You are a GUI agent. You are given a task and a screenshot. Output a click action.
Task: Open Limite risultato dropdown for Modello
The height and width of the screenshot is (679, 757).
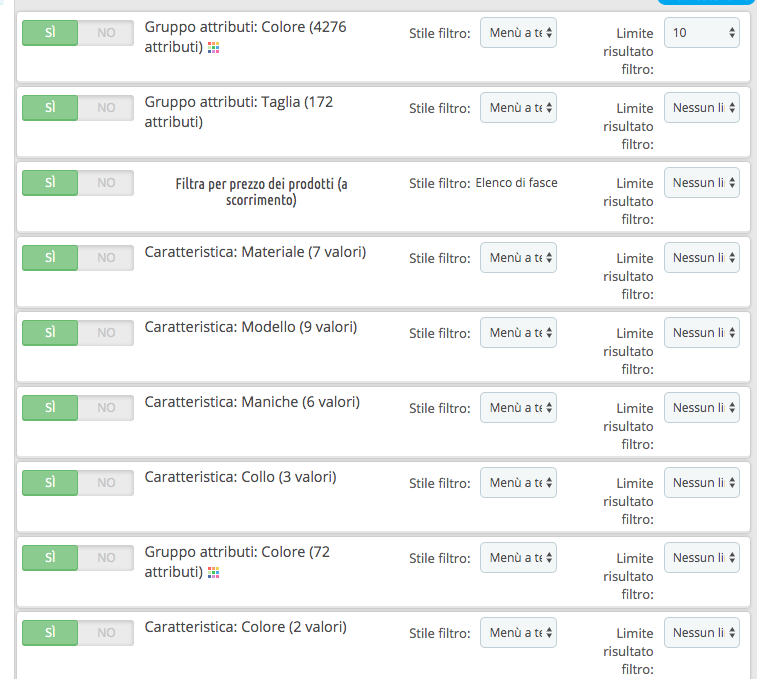(x=702, y=333)
